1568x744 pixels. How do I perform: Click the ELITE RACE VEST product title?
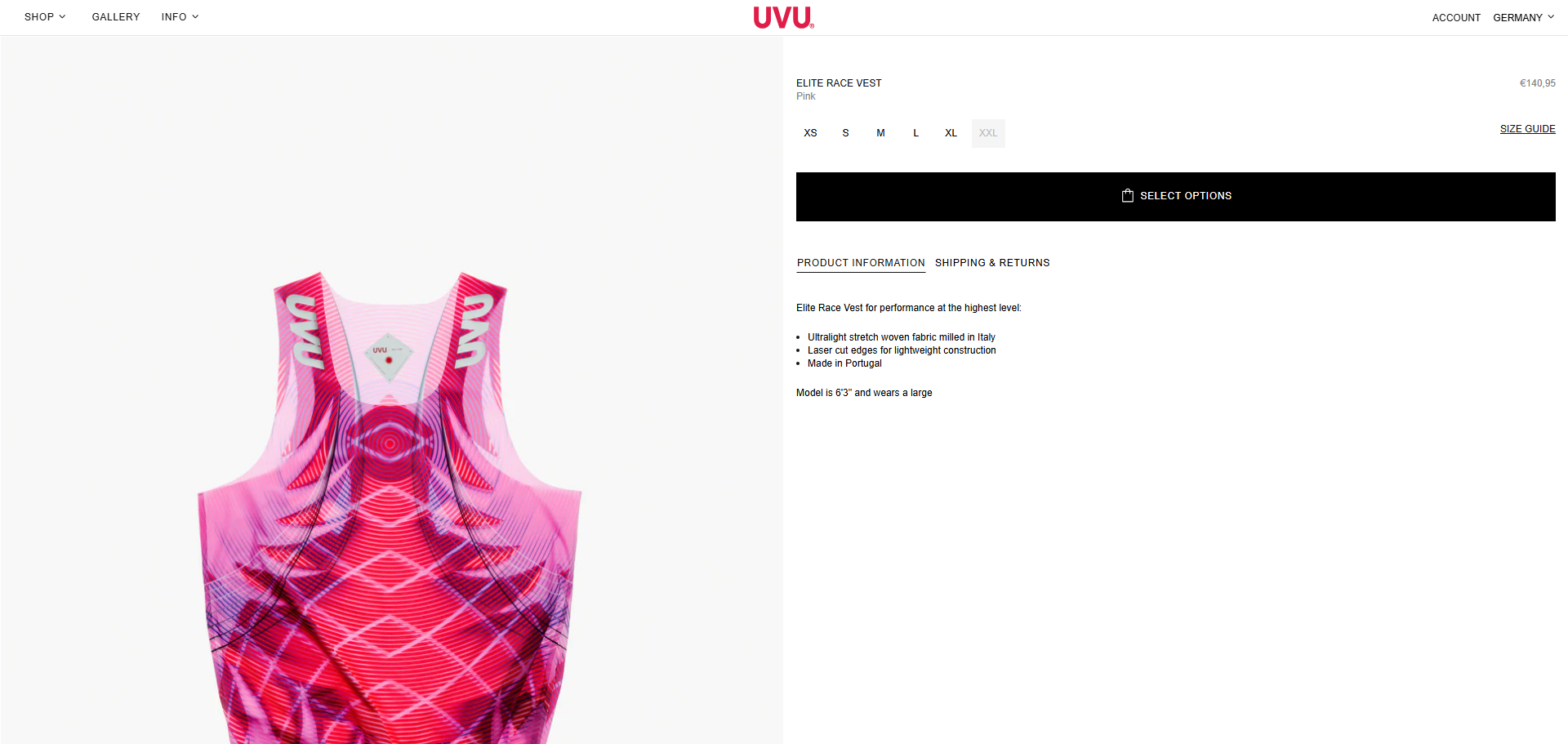coord(839,83)
